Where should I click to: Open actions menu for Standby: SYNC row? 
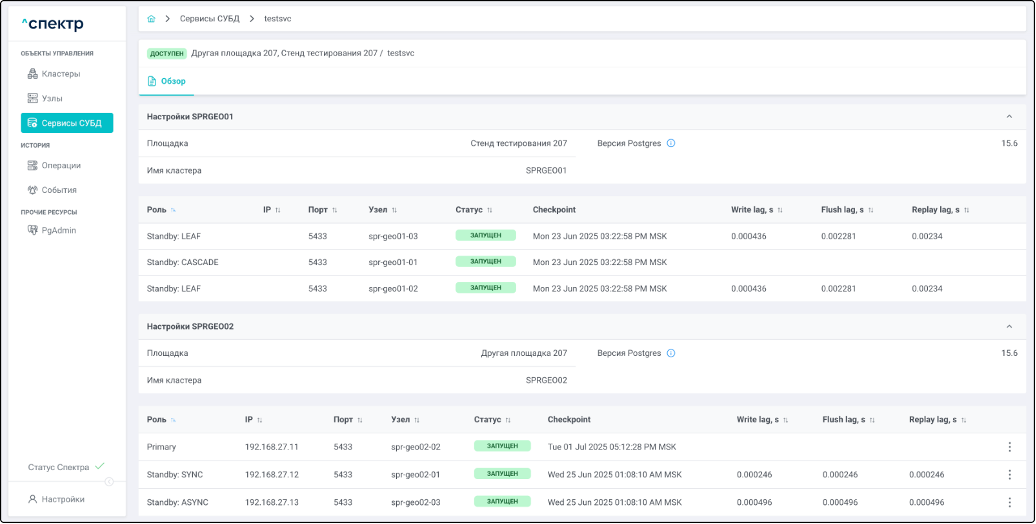click(x=1009, y=474)
